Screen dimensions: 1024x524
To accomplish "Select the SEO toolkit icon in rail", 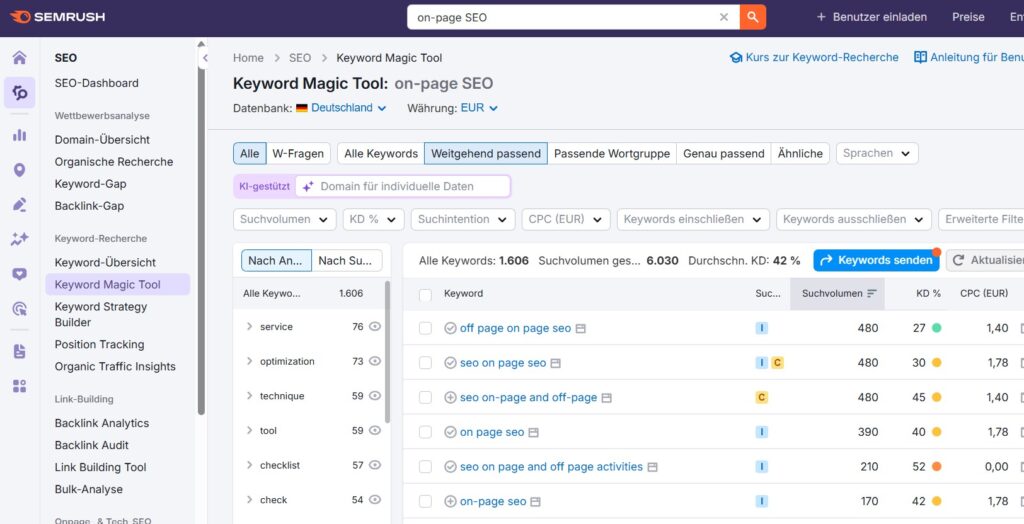I will pos(20,93).
